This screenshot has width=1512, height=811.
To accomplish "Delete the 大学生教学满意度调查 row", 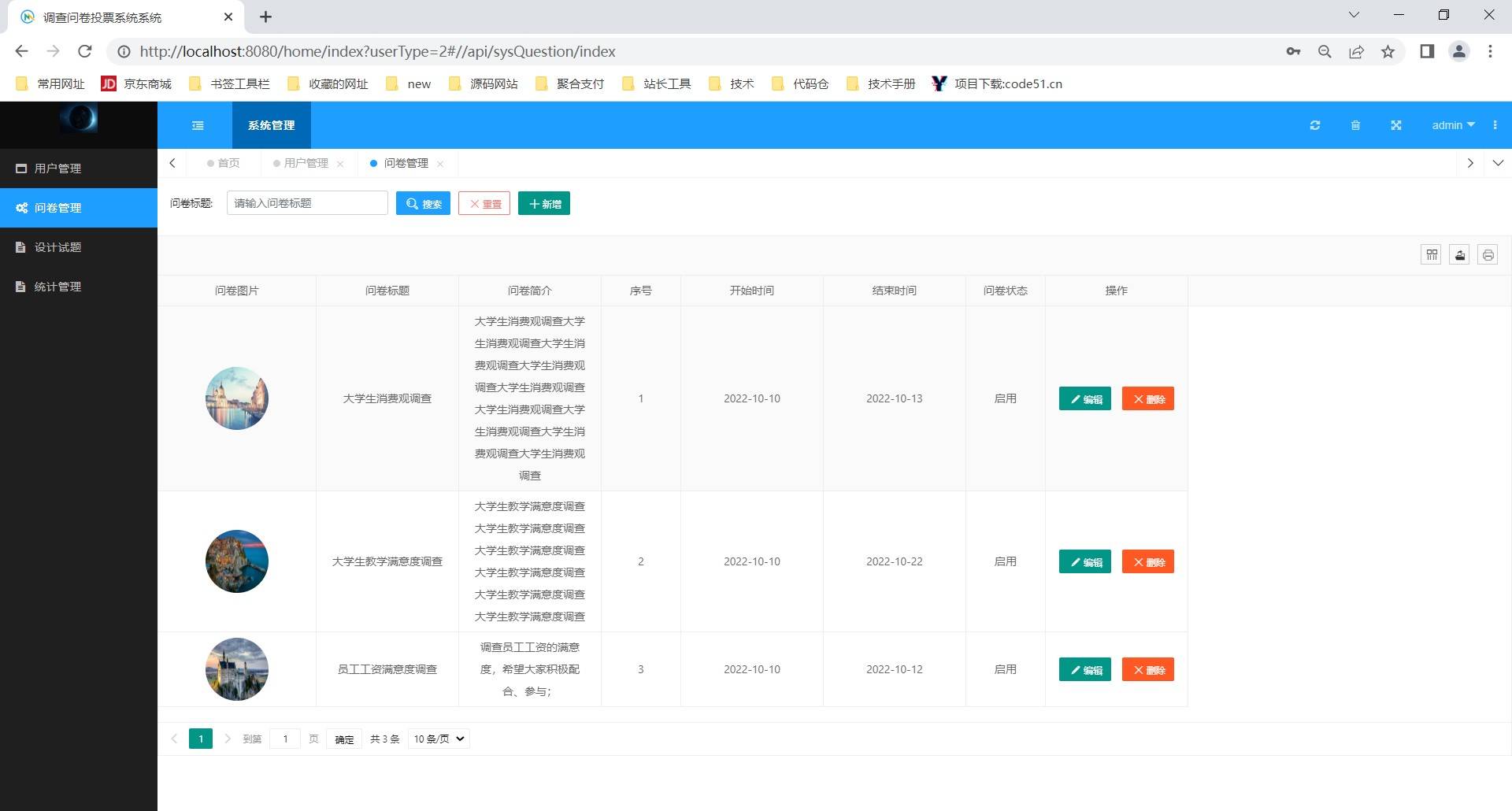I will coord(1148,561).
